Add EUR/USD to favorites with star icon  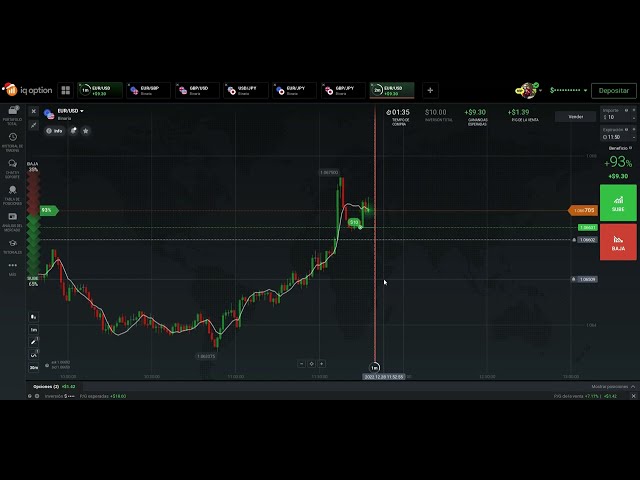[x=86, y=130]
